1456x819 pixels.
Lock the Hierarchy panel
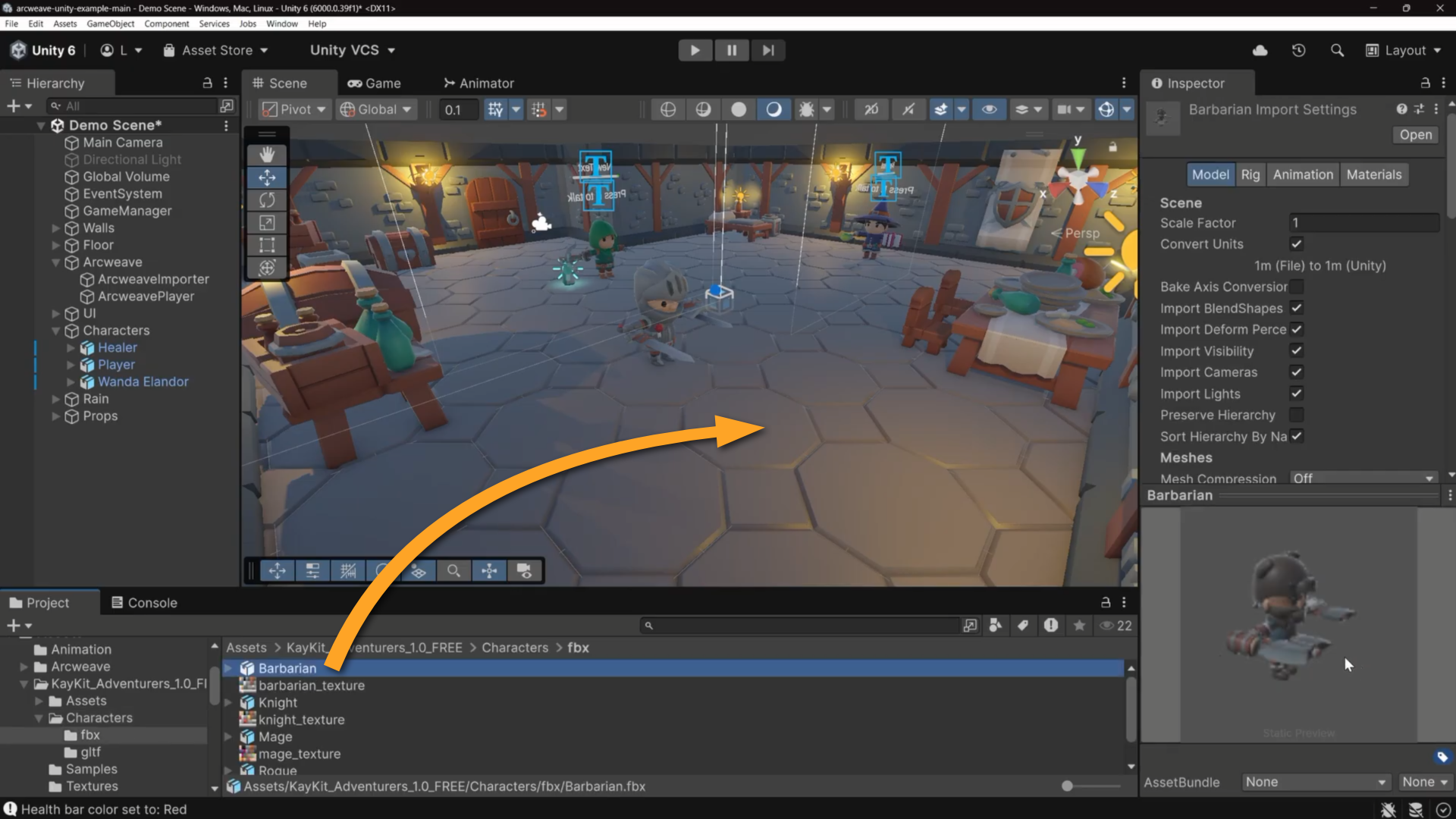[207, 83]
